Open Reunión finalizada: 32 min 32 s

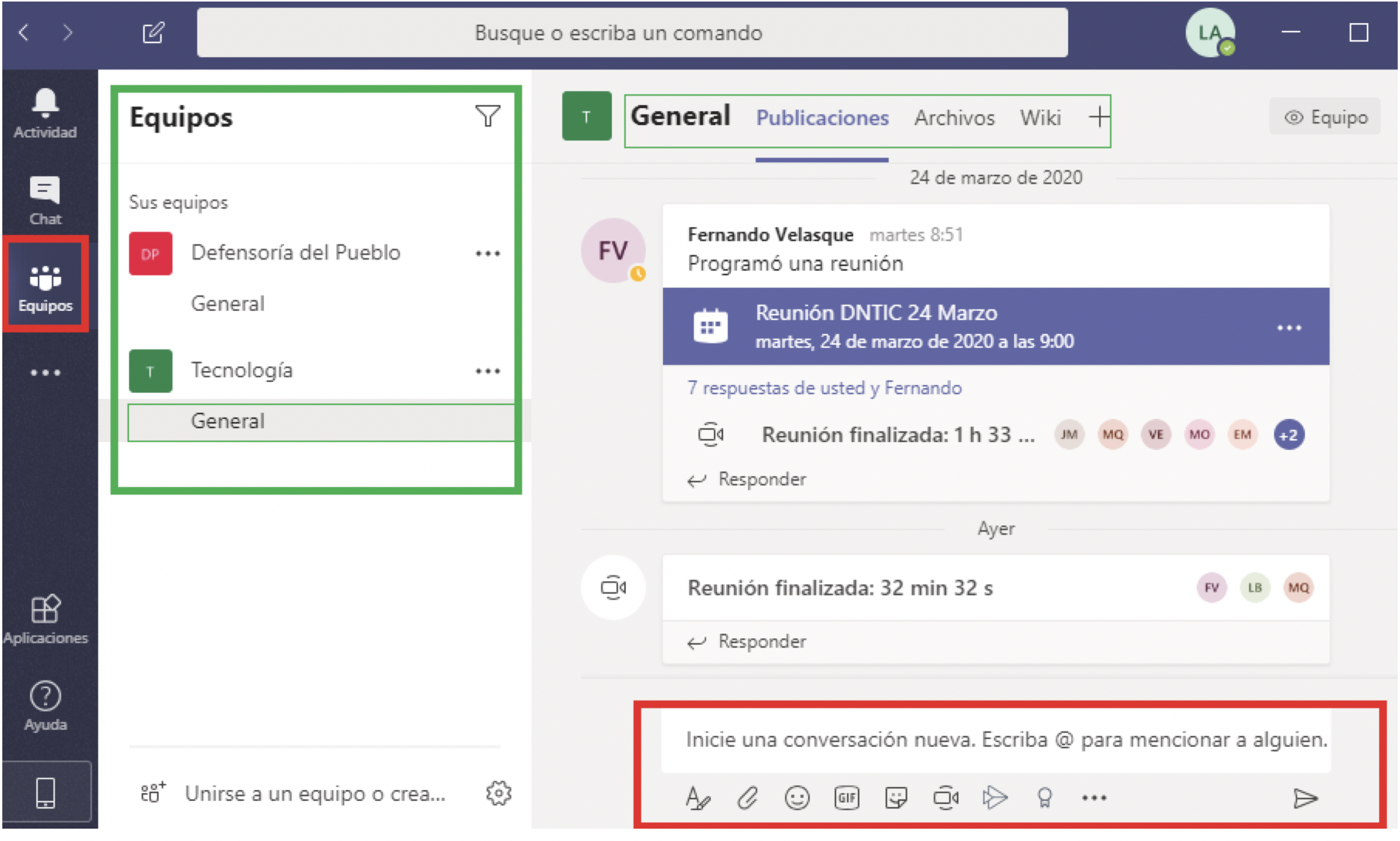click(840, 589)
